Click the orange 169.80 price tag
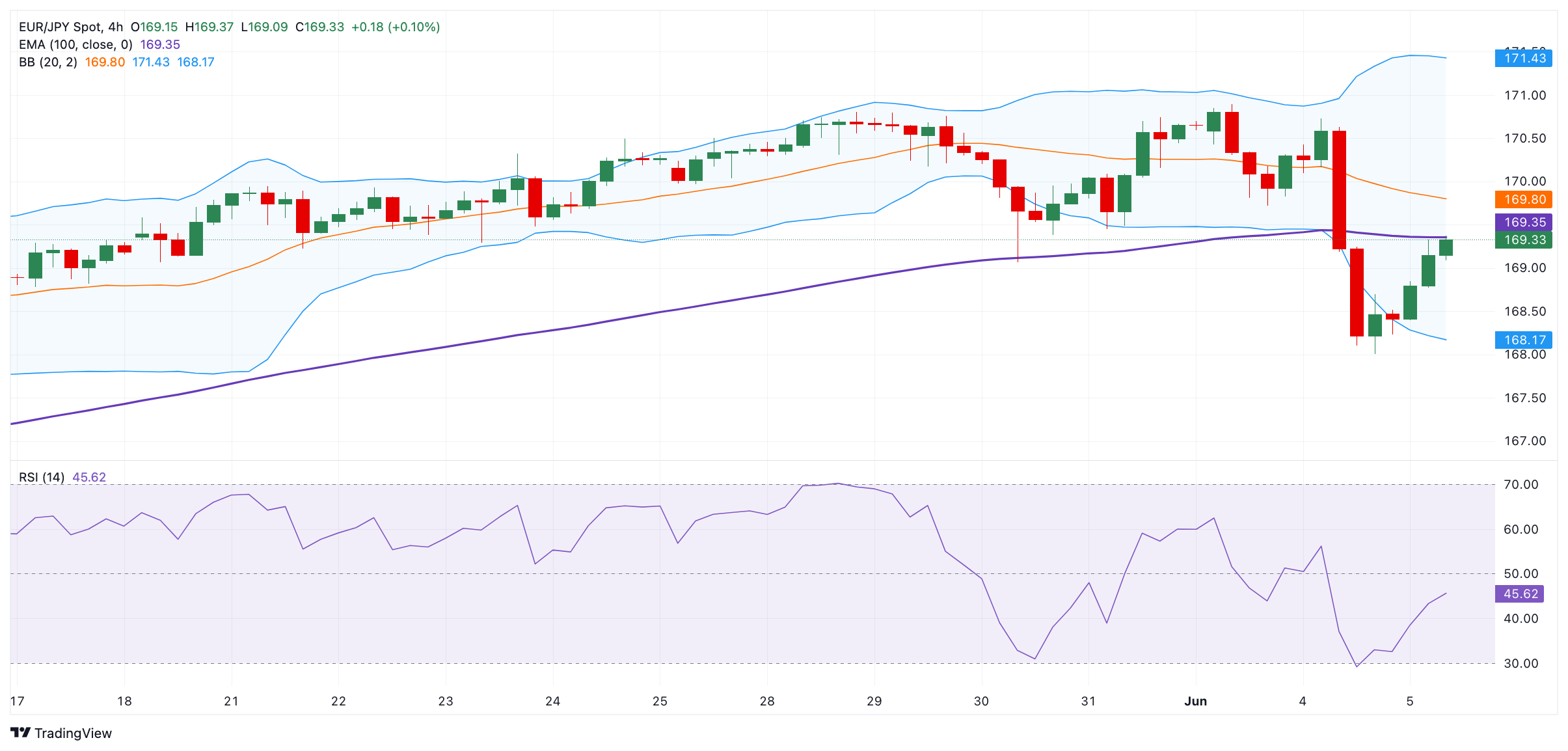Screen dimensions: 1568x751 click(x=1524, y=199)
